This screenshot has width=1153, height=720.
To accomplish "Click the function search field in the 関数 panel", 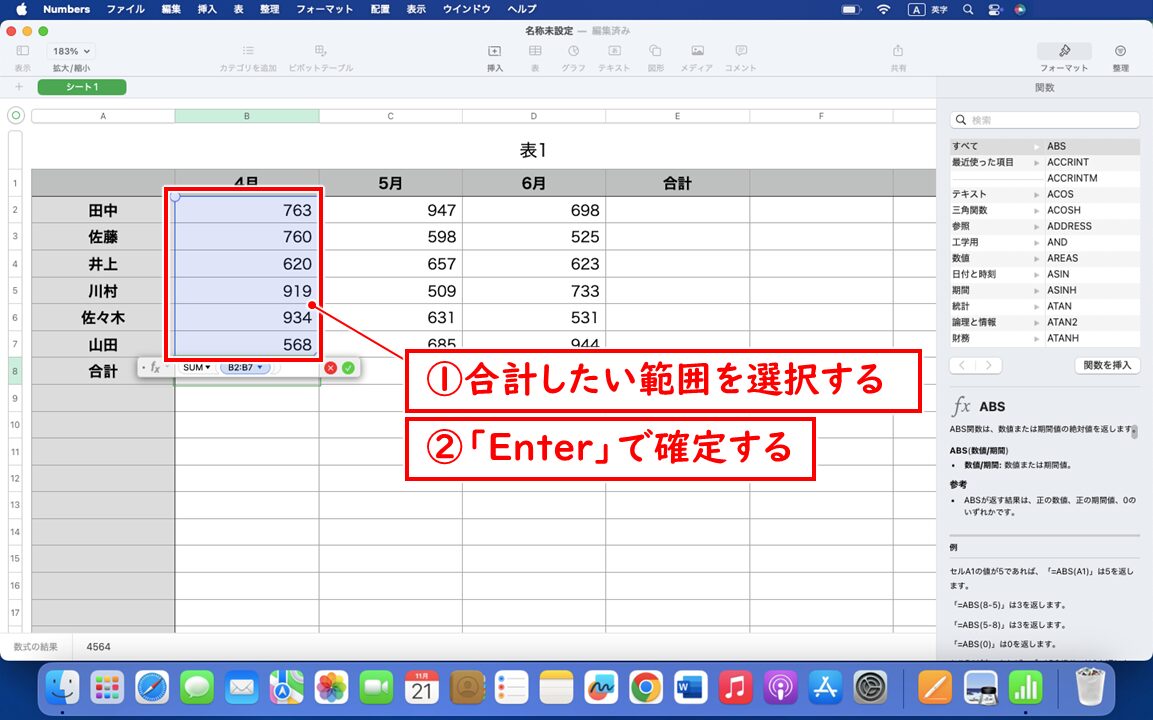I will click(x=1044, y=119).
